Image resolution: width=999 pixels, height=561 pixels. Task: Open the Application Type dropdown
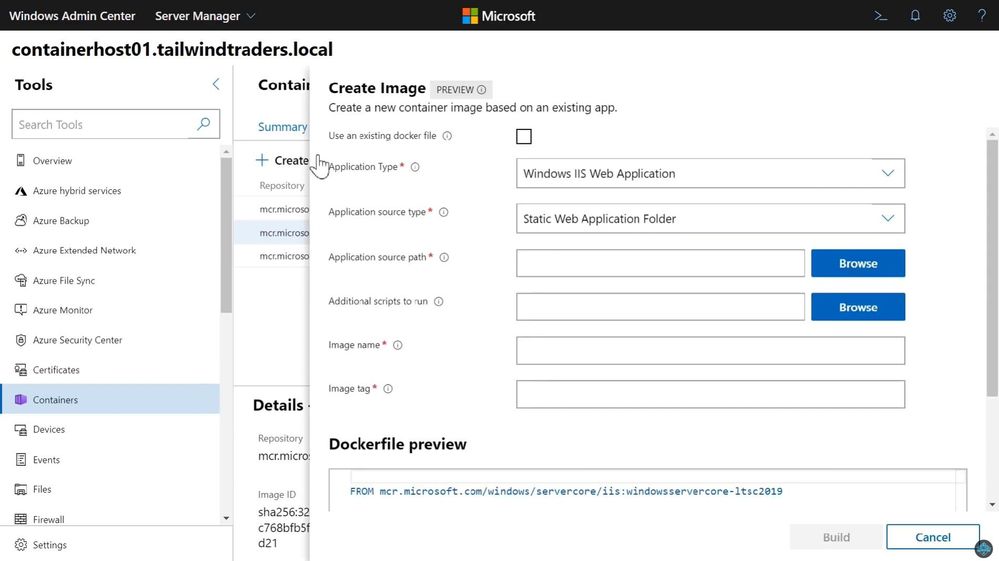[710, 173]
